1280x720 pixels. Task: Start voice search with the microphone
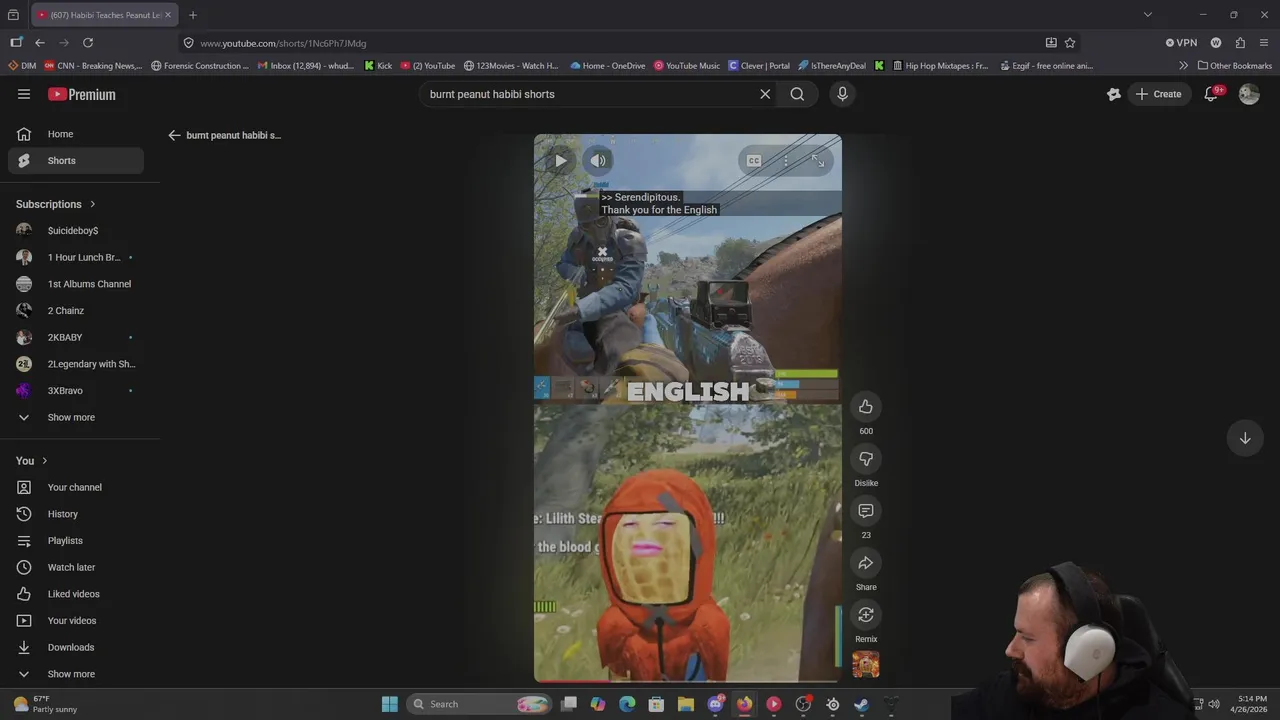point(842,94)
